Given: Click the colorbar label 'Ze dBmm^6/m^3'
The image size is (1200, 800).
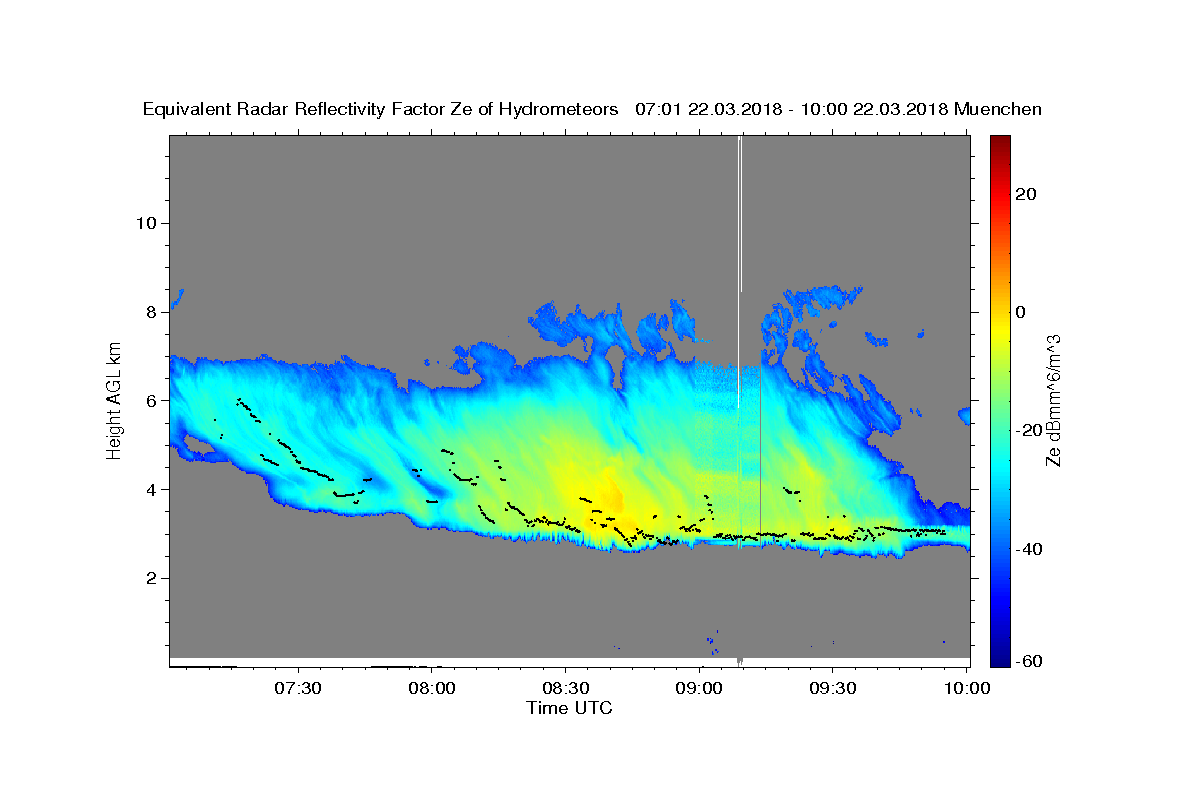Looking at the screenshot, I should coord(1052,400).
